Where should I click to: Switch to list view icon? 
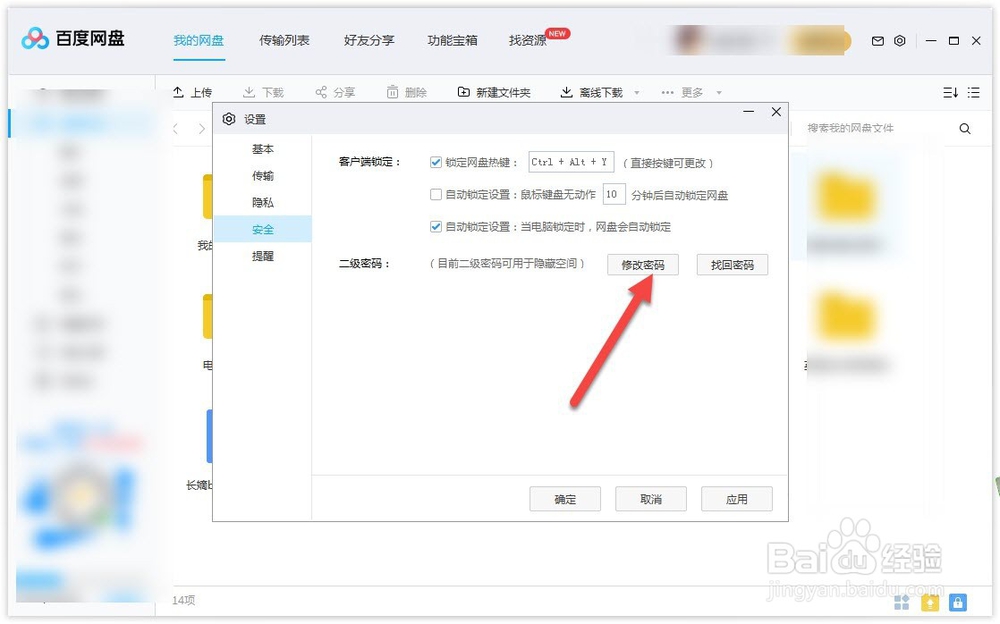(973, 93)
